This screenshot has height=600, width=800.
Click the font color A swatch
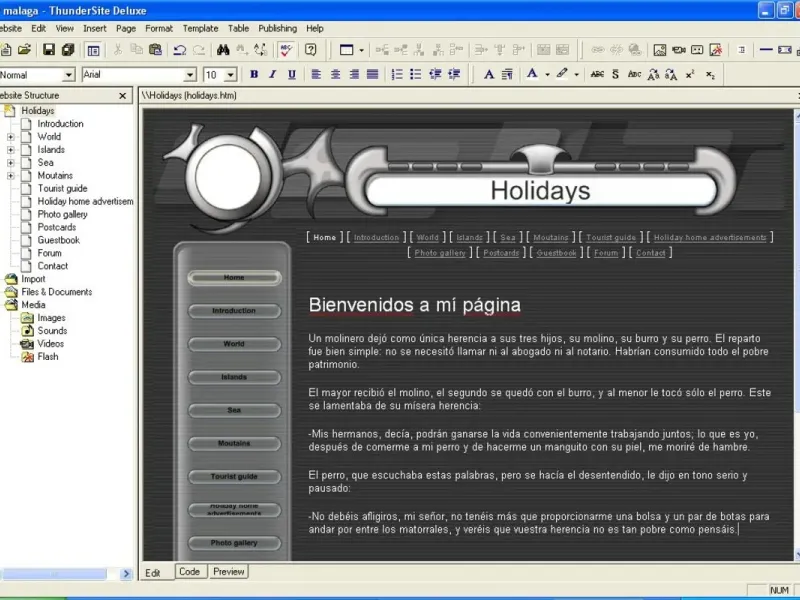click(x=532, y=74)
